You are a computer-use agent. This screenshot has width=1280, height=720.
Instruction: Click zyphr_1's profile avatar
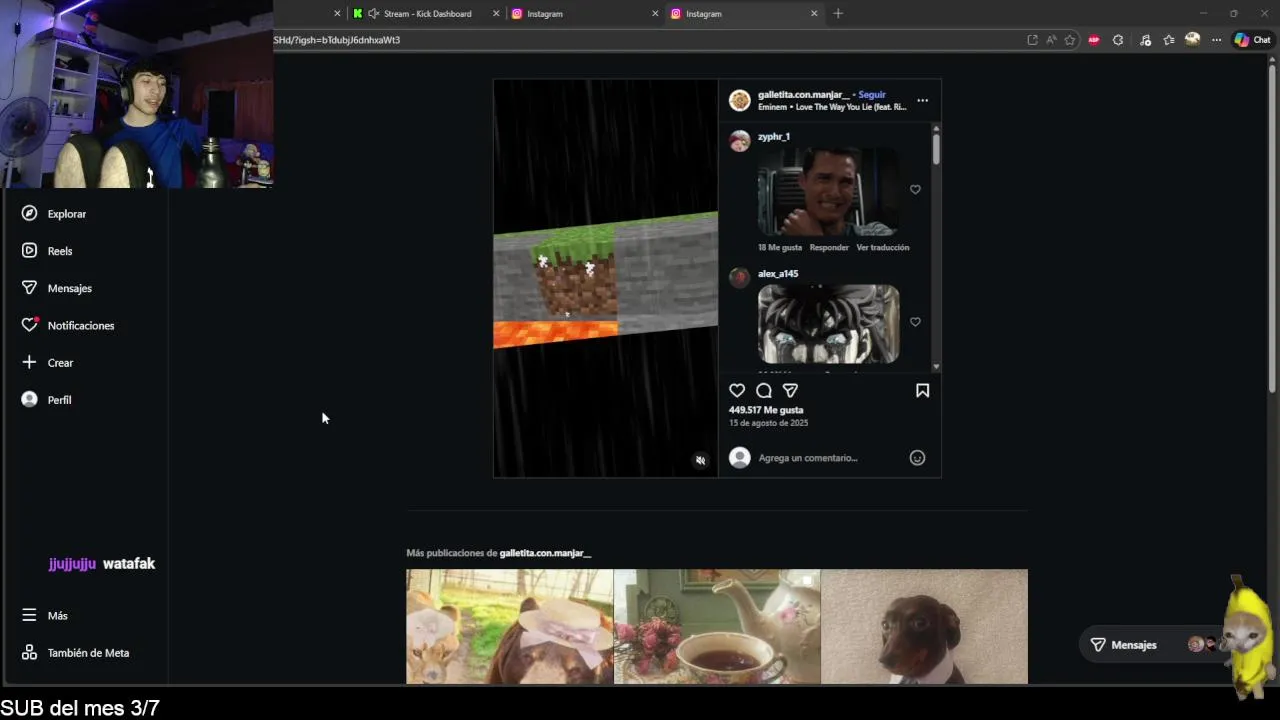(x=740, y=141)
